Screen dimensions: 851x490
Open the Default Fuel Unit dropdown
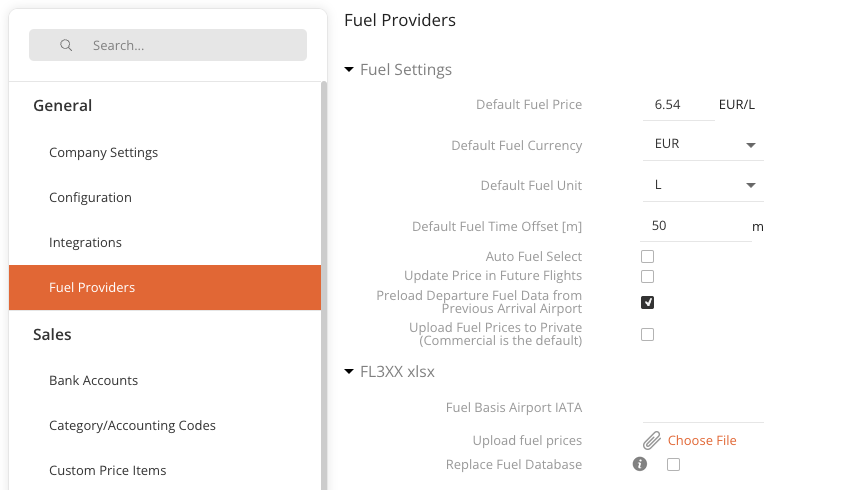coord(703,186)
